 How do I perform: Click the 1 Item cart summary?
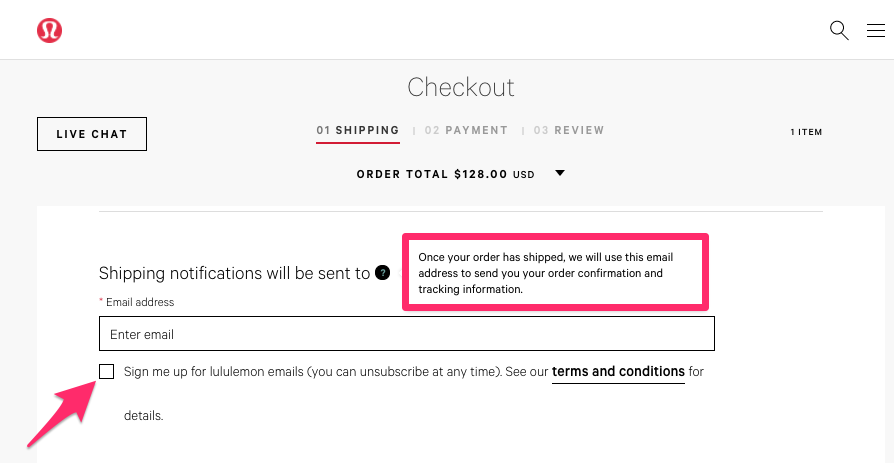pyautogui.click(x=806, y=132)
